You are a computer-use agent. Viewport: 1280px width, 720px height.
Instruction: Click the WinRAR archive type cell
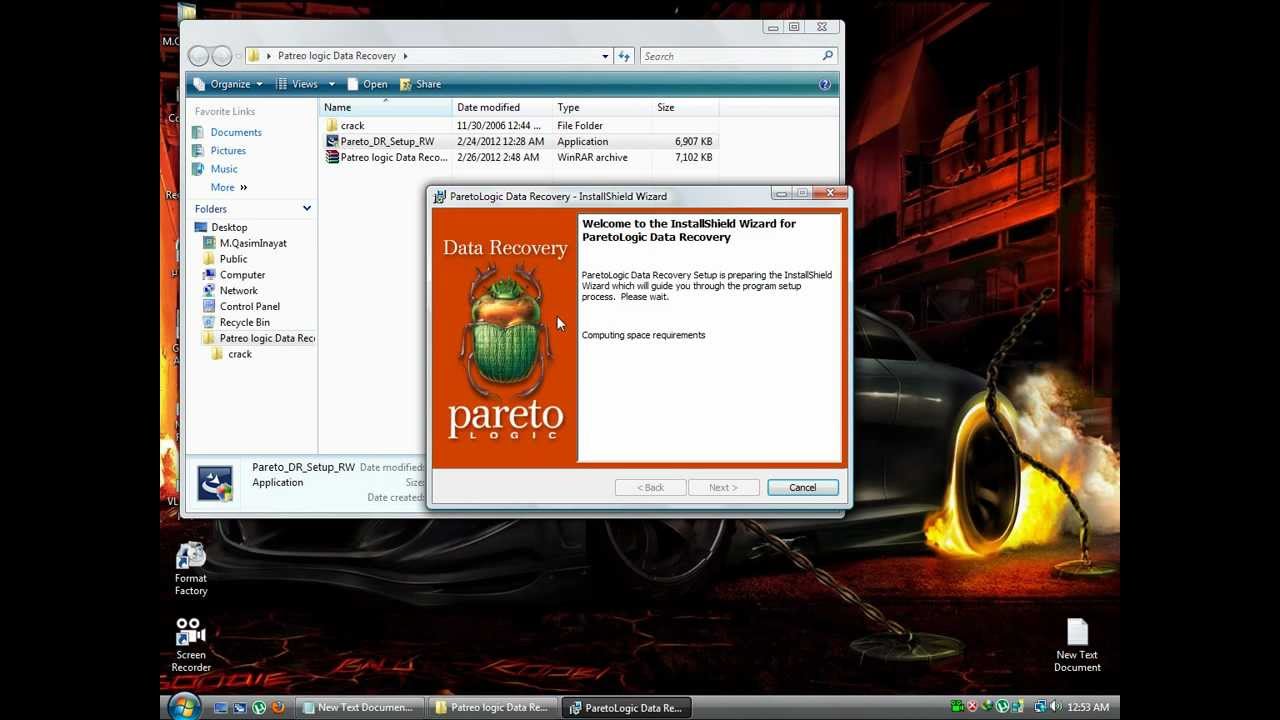click(x=592, y=157)
